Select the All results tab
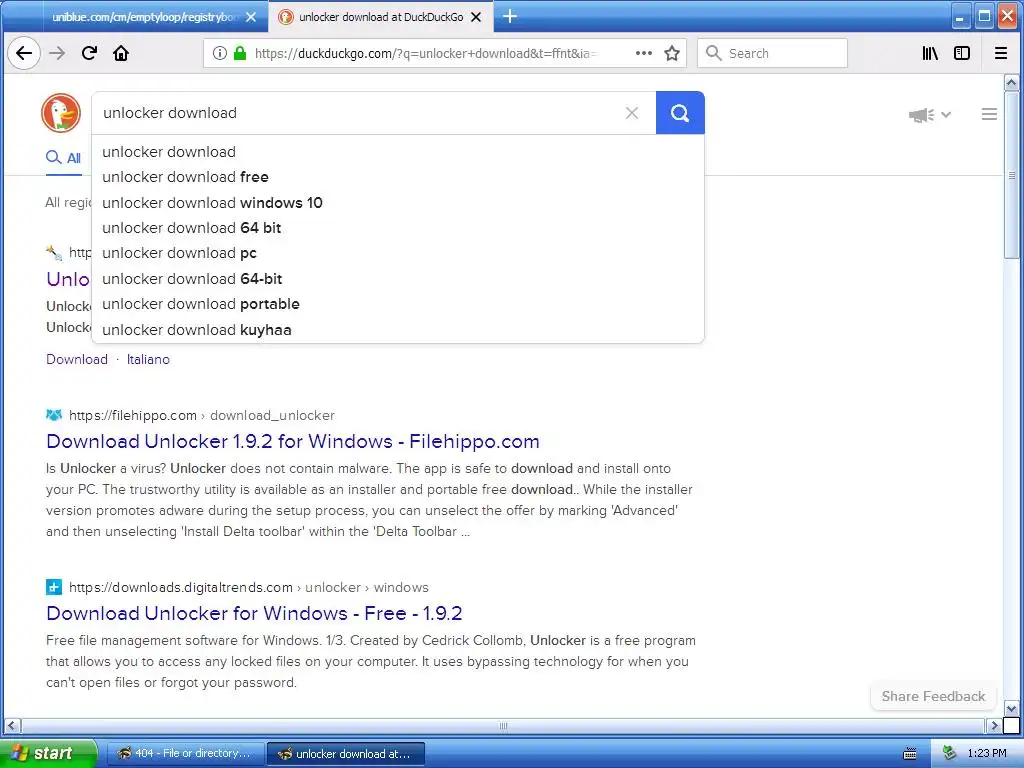1024x768 pixels. click(63, 158)
